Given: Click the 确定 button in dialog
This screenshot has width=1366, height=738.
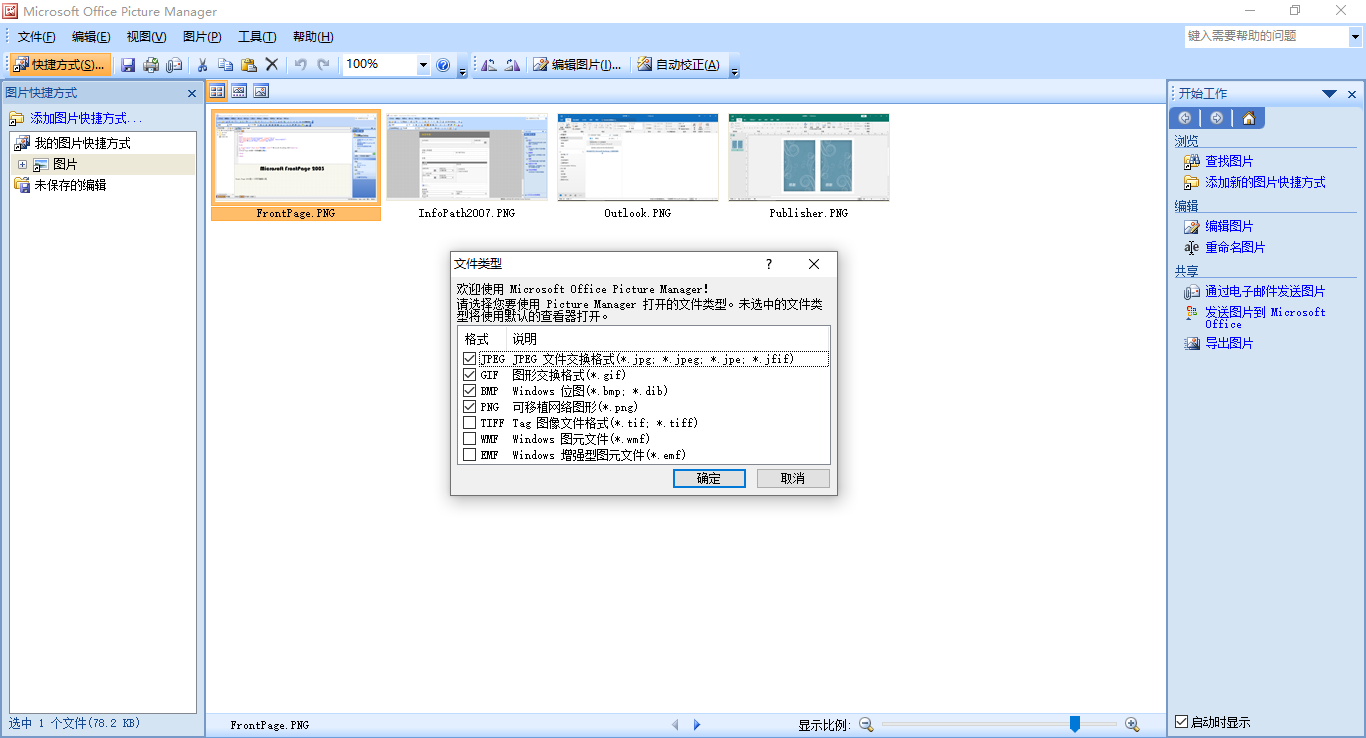Looking at the screenshot, I should point(709,479).
